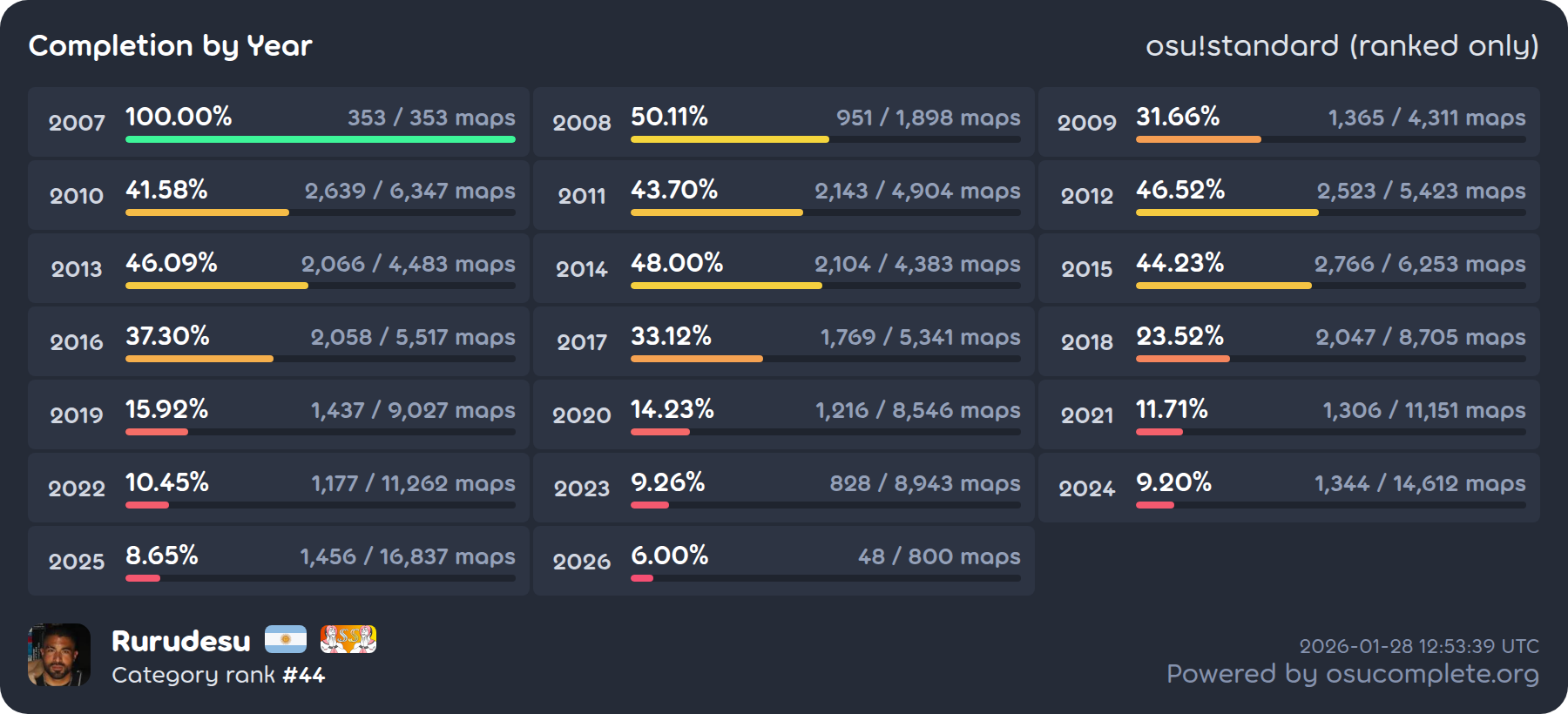
Task: Click the 41.58% percentage for 2010
Action: pos(166,190)
